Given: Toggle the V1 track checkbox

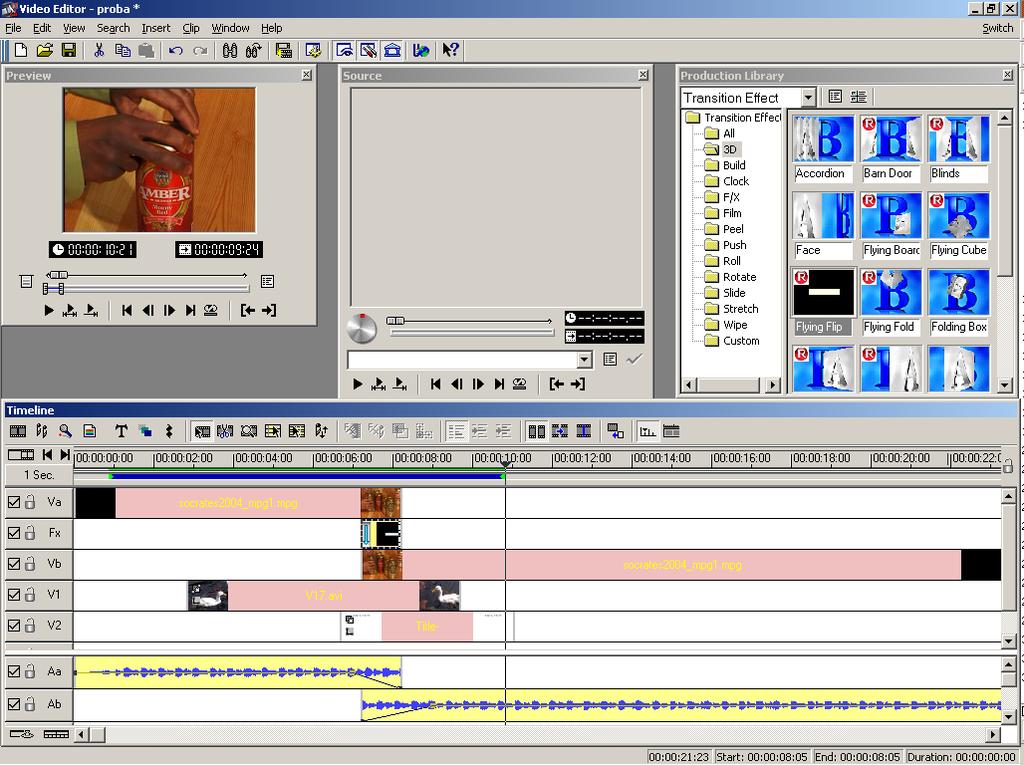Looking at the screenshot, I should tap(14, 595).
